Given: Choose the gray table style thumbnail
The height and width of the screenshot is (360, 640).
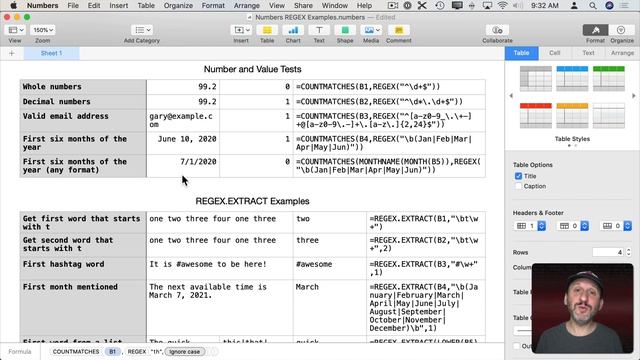Looking at the screenshot, I should [536, 78].
